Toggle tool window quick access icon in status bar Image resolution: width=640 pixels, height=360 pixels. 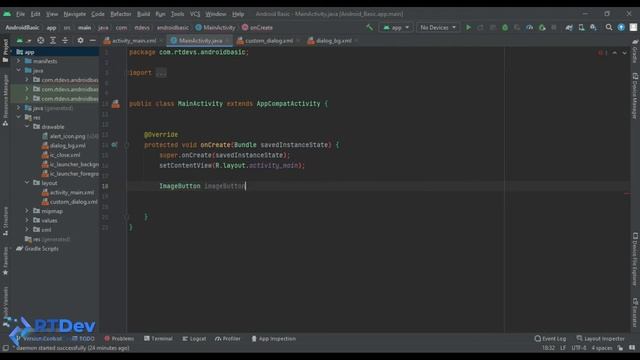click(x=5, y=348)
